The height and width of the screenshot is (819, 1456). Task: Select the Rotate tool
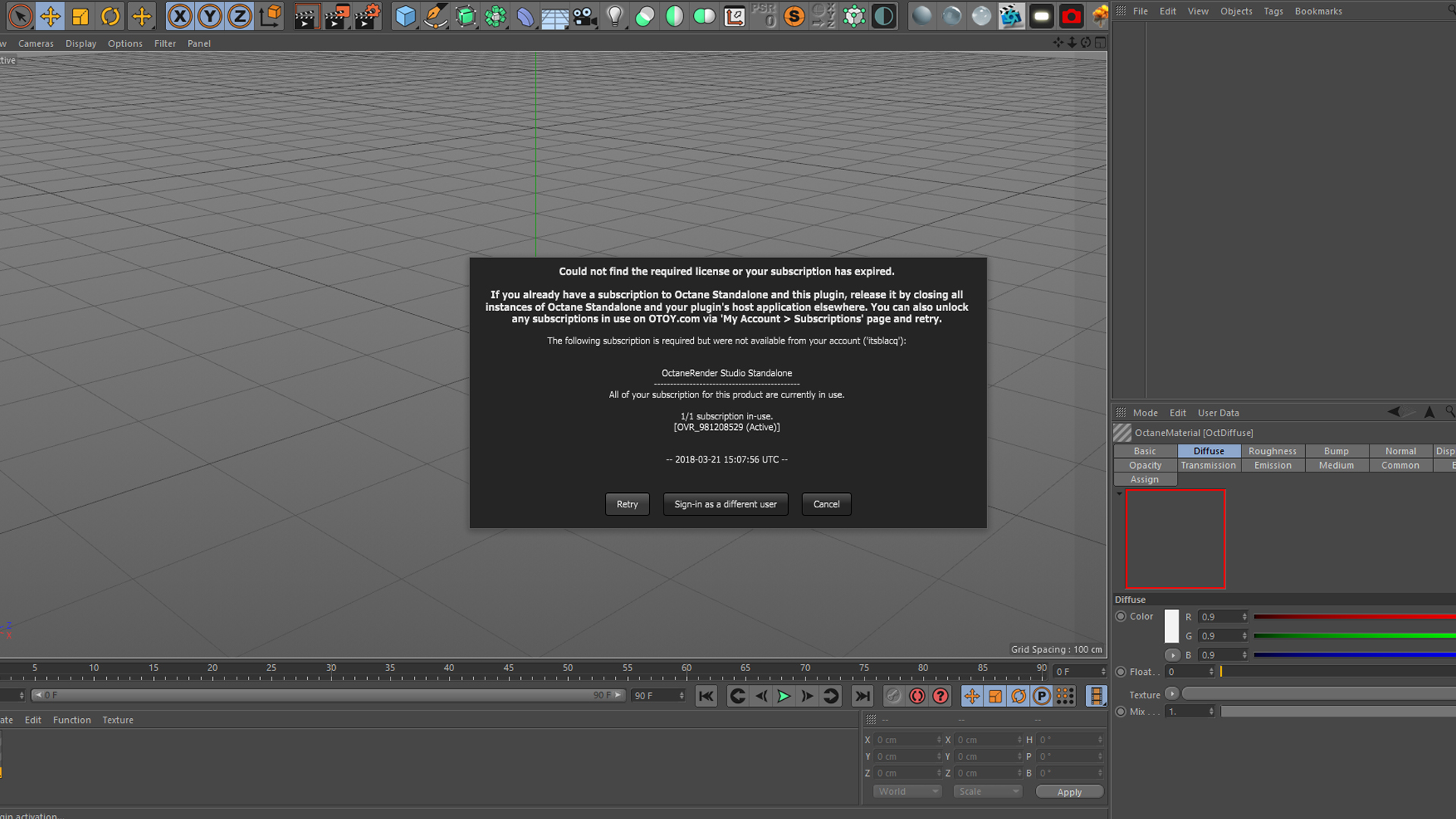coord(111,16)
